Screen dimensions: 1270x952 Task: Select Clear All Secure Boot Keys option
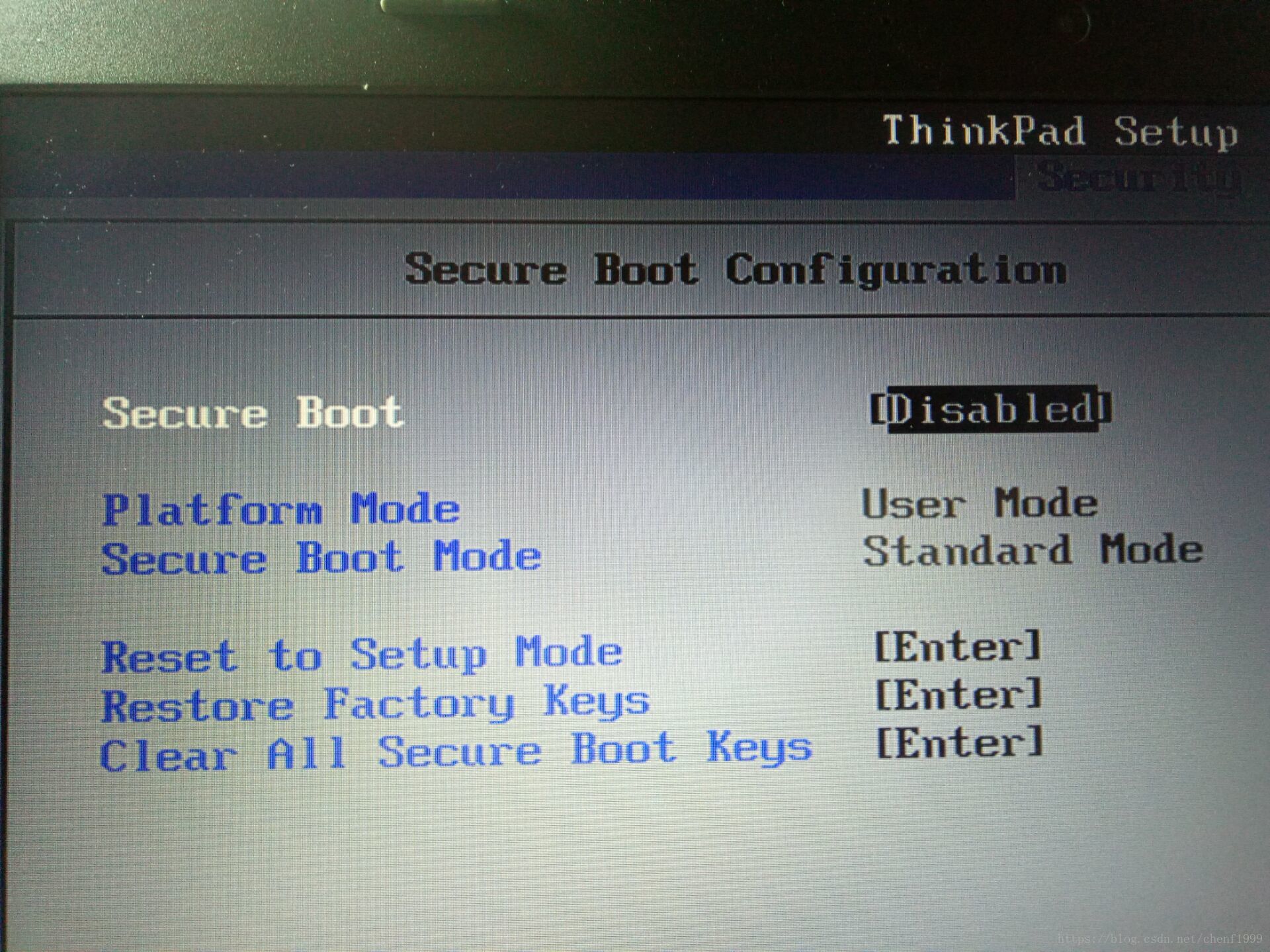456,752
